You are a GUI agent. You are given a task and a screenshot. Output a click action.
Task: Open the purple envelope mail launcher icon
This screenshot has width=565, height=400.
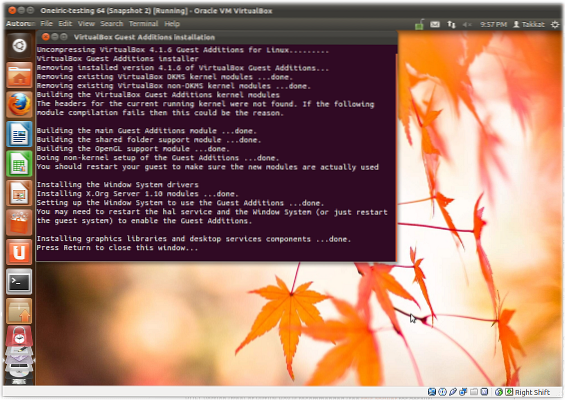coord(19,359)
